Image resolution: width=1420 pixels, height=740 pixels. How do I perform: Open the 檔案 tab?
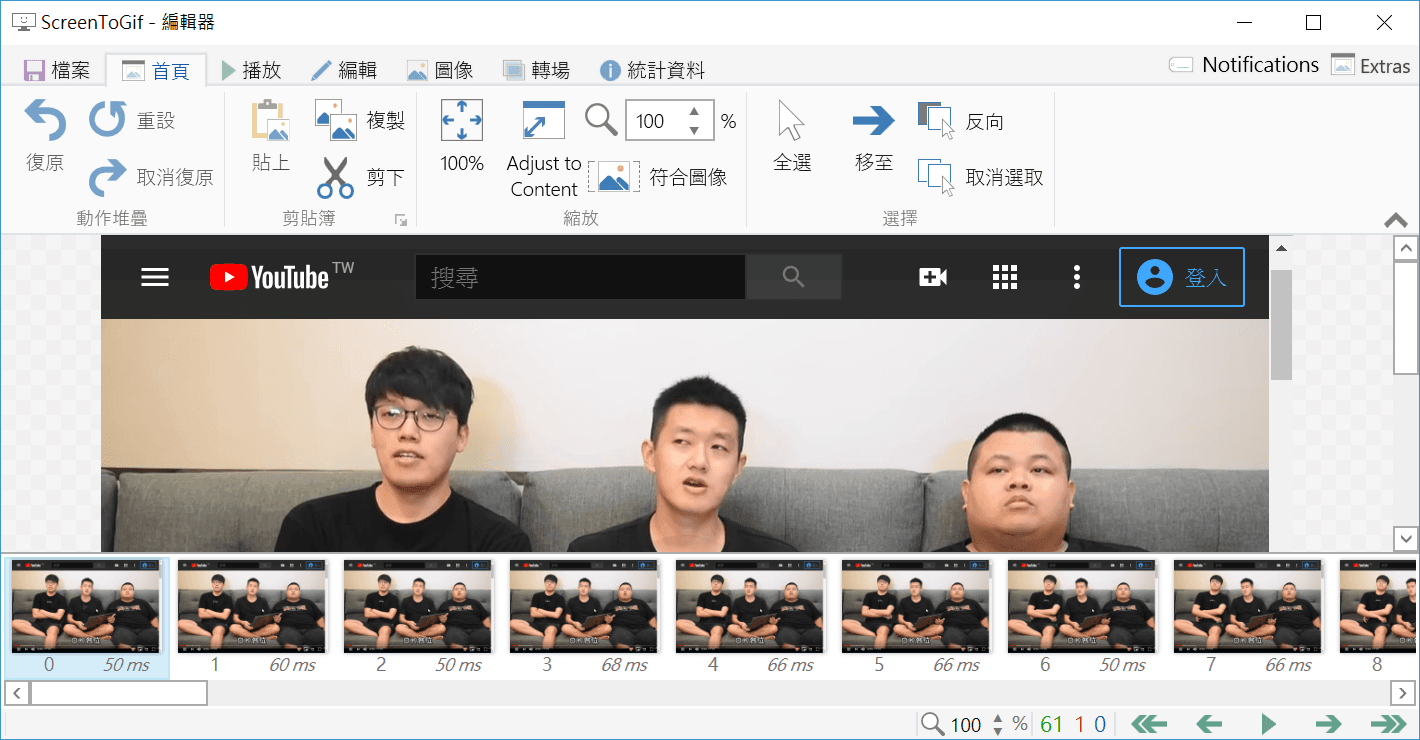click(57, 70)
